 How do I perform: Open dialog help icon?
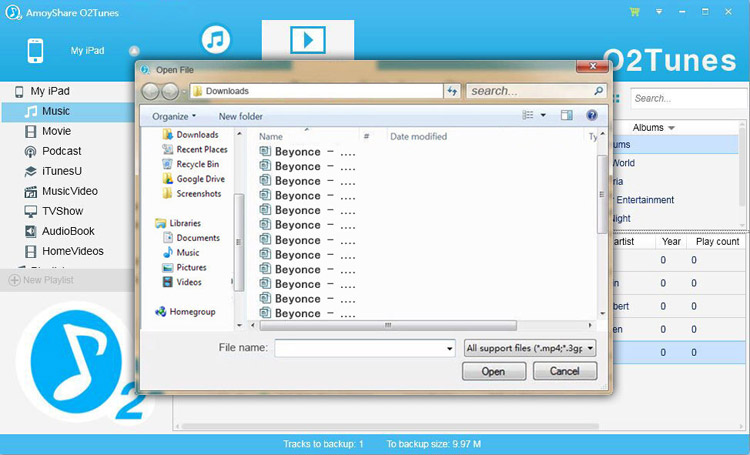click(x=592, y=115)
